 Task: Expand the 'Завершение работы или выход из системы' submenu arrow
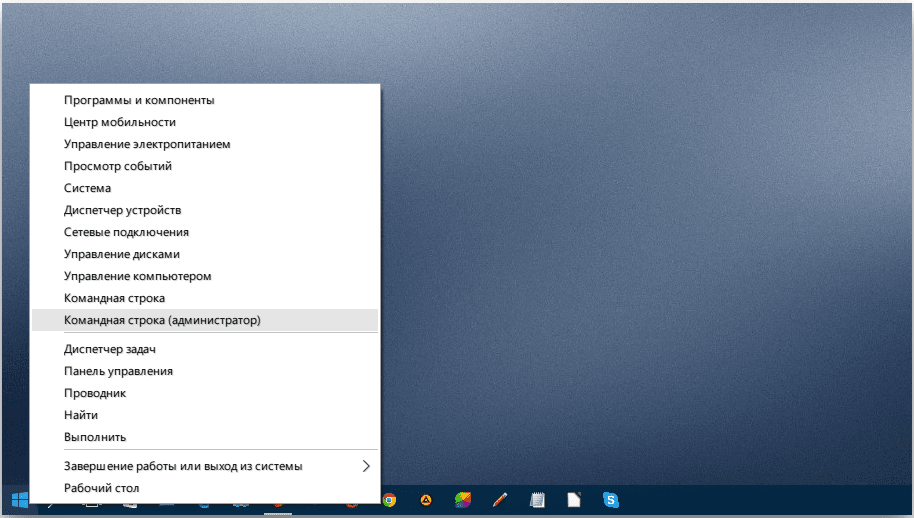[x=366, y=466]
